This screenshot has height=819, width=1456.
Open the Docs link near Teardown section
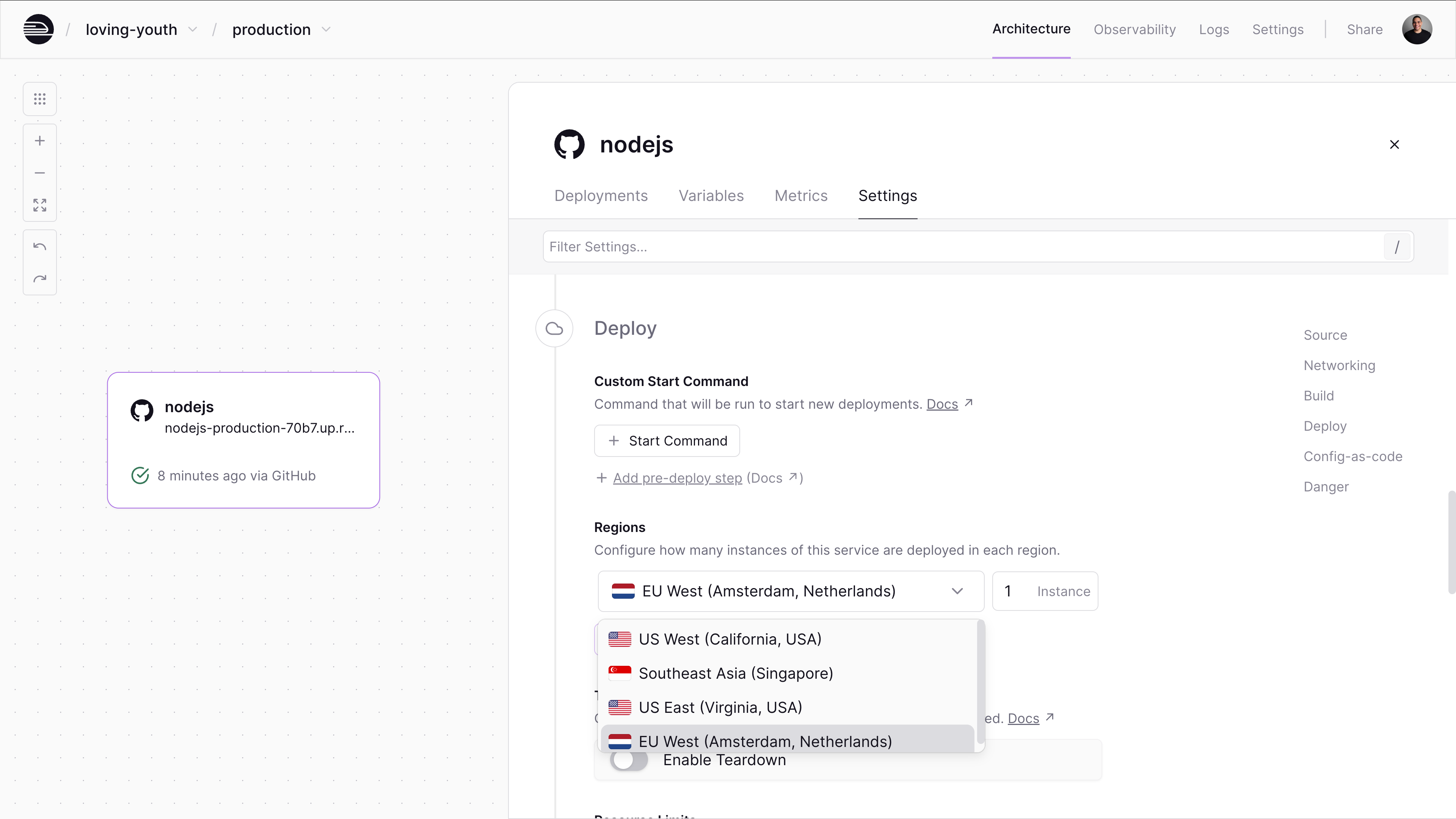point(1024,719)
